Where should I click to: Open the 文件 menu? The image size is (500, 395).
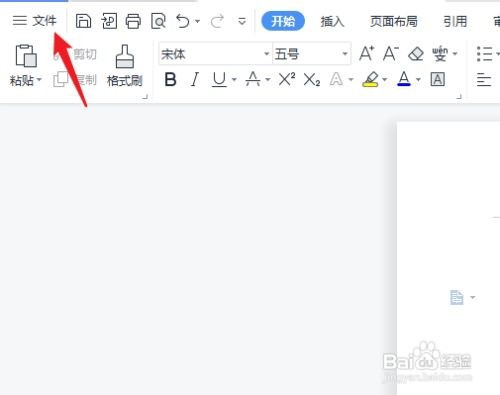pyautogui.click(x=44, y=21)
